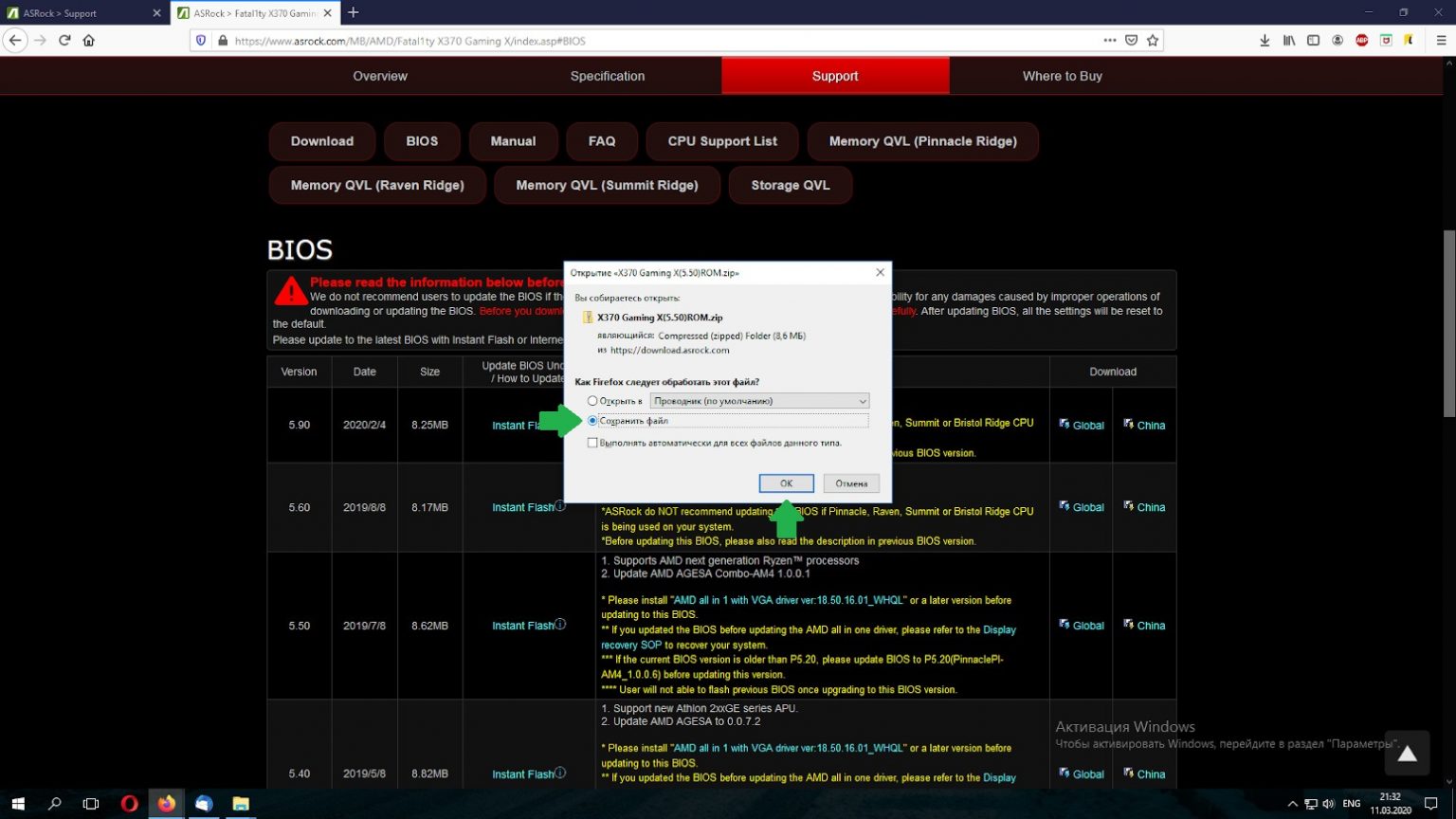Show sidebars icon in Firefox toolbar

(1313, 40)
